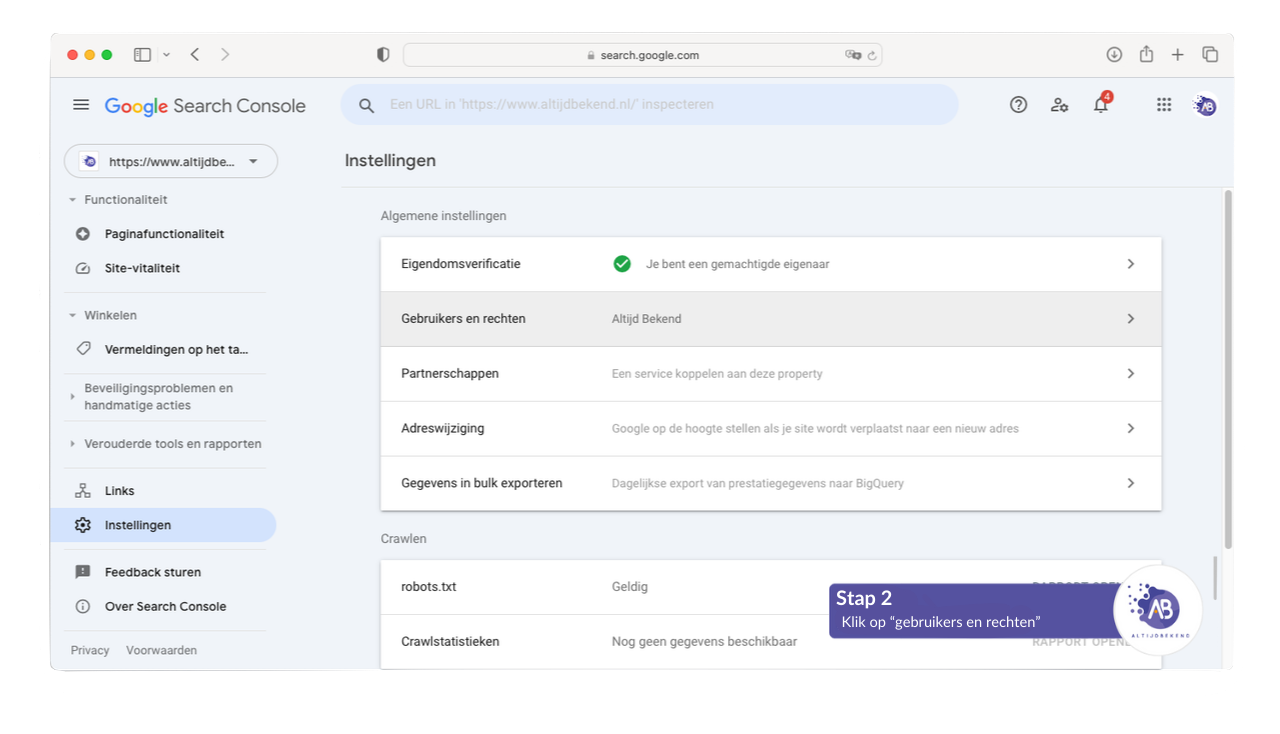Click the Privacy footer link
This screenshot has width=1280, height=734.
pos(90,650)
